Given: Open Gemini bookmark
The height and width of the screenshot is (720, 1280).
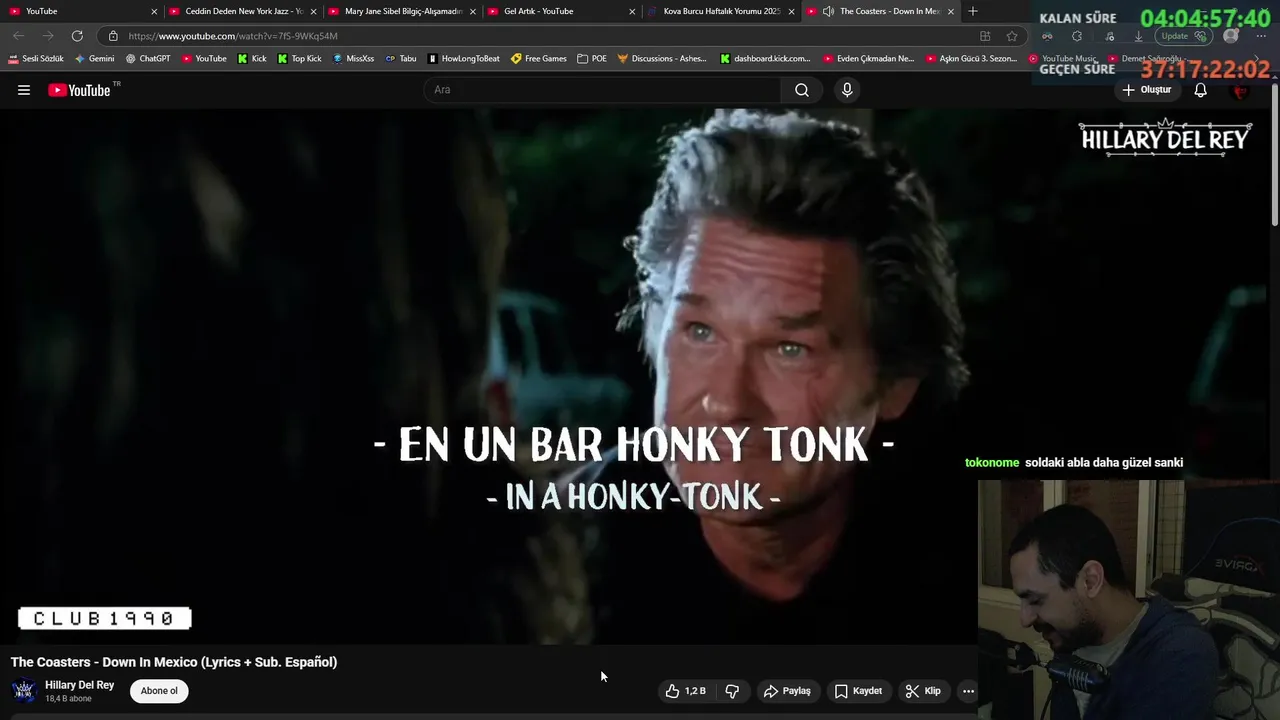Looking at the screenshot, I should point(95,59).
